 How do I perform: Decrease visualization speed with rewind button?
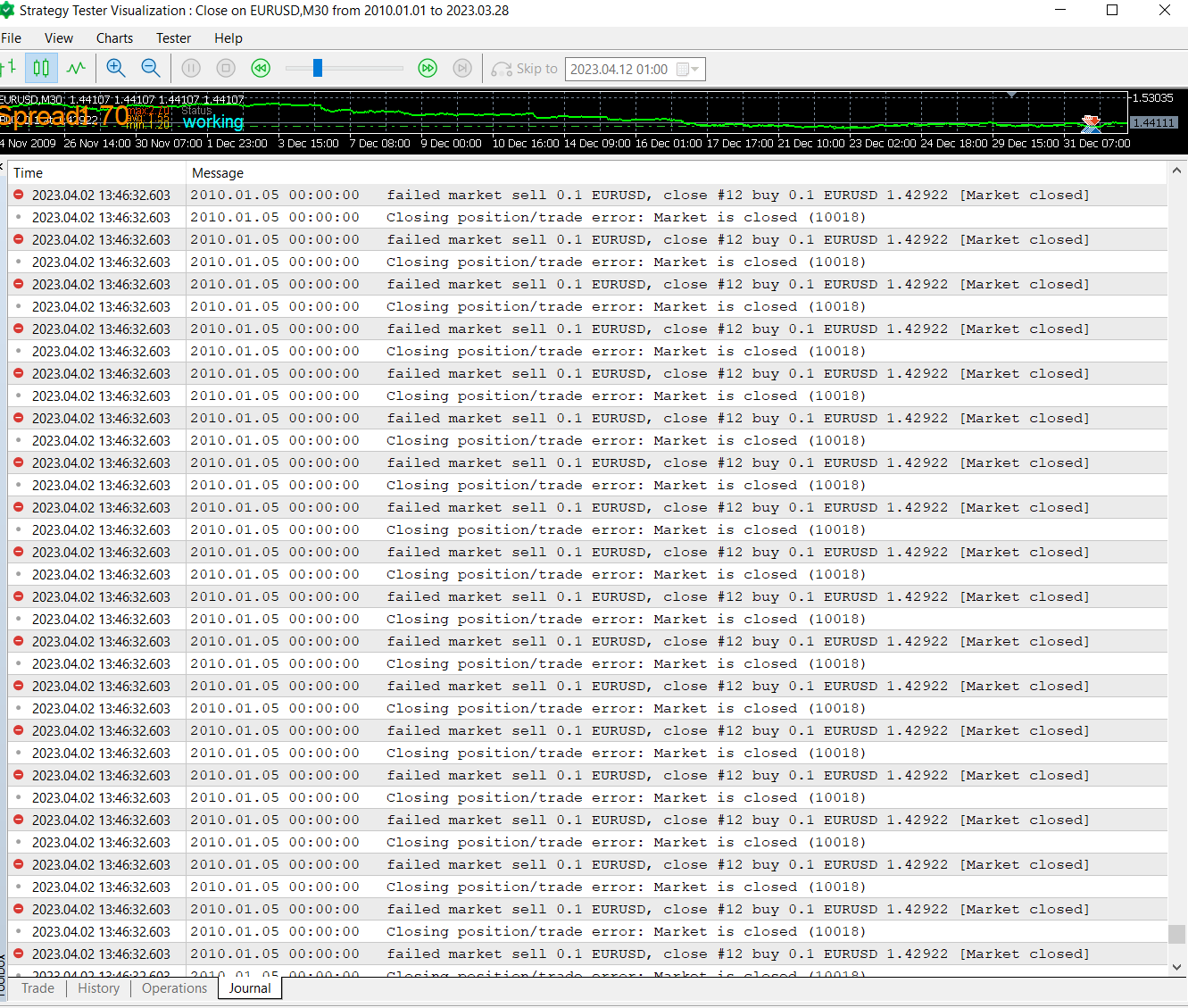(x=261, y=68)
